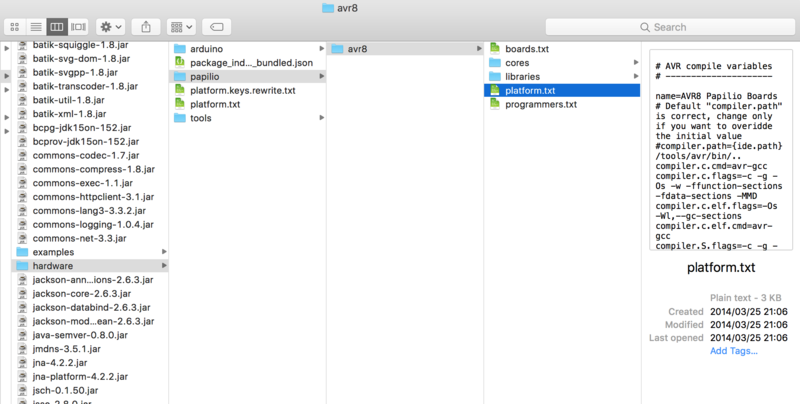The image size is (800, 404).
Task: Select boards.txt file icon
Action: [x=494, y=48]
